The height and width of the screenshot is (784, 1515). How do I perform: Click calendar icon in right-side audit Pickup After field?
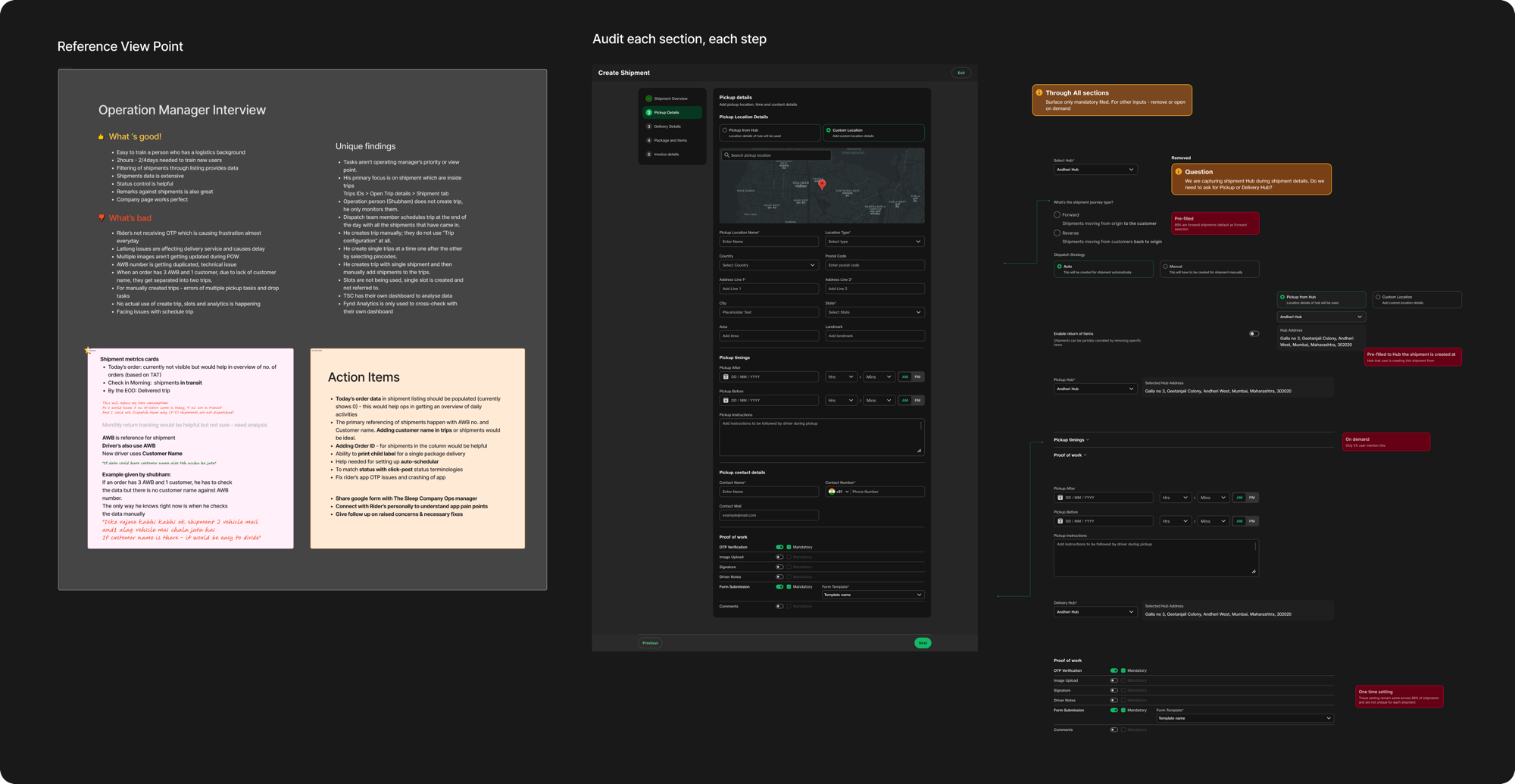[x=1060, y=498]
